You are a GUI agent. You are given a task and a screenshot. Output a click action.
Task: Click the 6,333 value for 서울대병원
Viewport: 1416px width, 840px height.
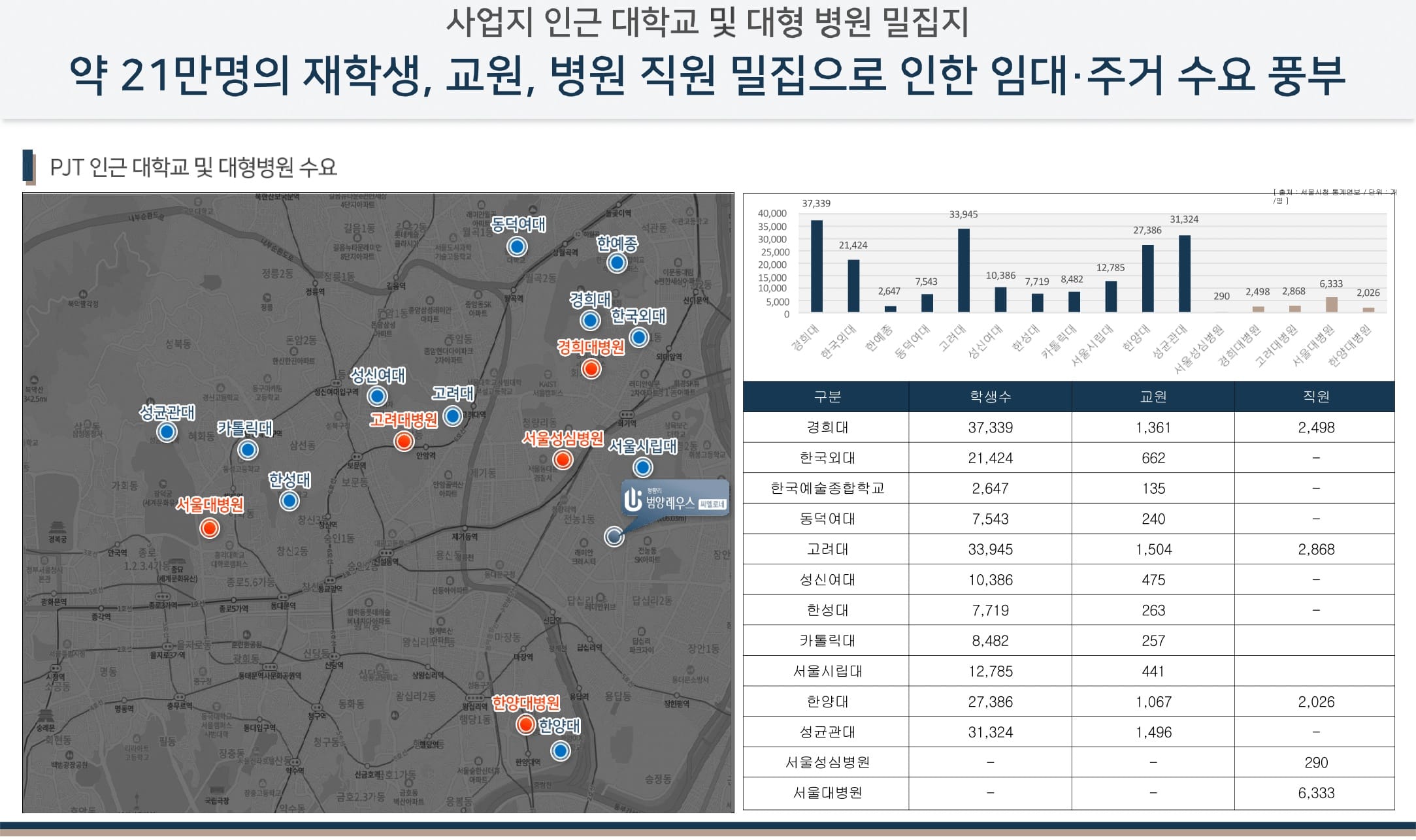coord(1315,792)
